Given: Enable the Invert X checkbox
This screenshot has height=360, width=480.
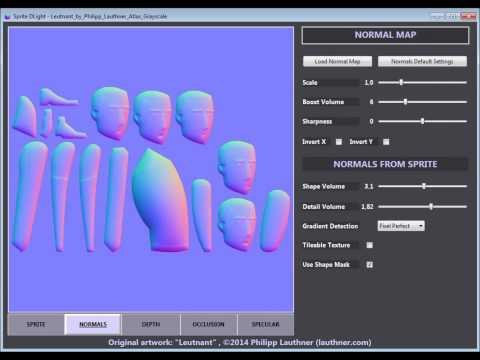Looking at the screenshot, I should (x=339, y=142).
